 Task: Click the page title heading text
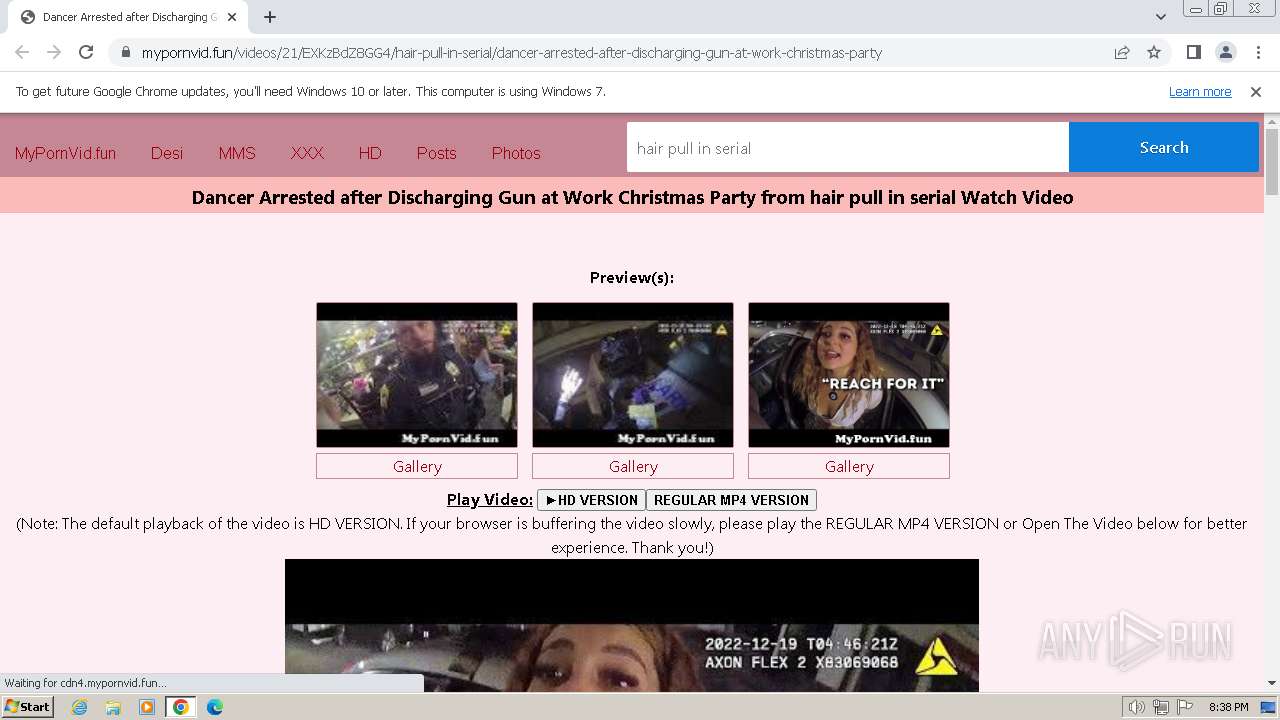[x=632, y=197]
